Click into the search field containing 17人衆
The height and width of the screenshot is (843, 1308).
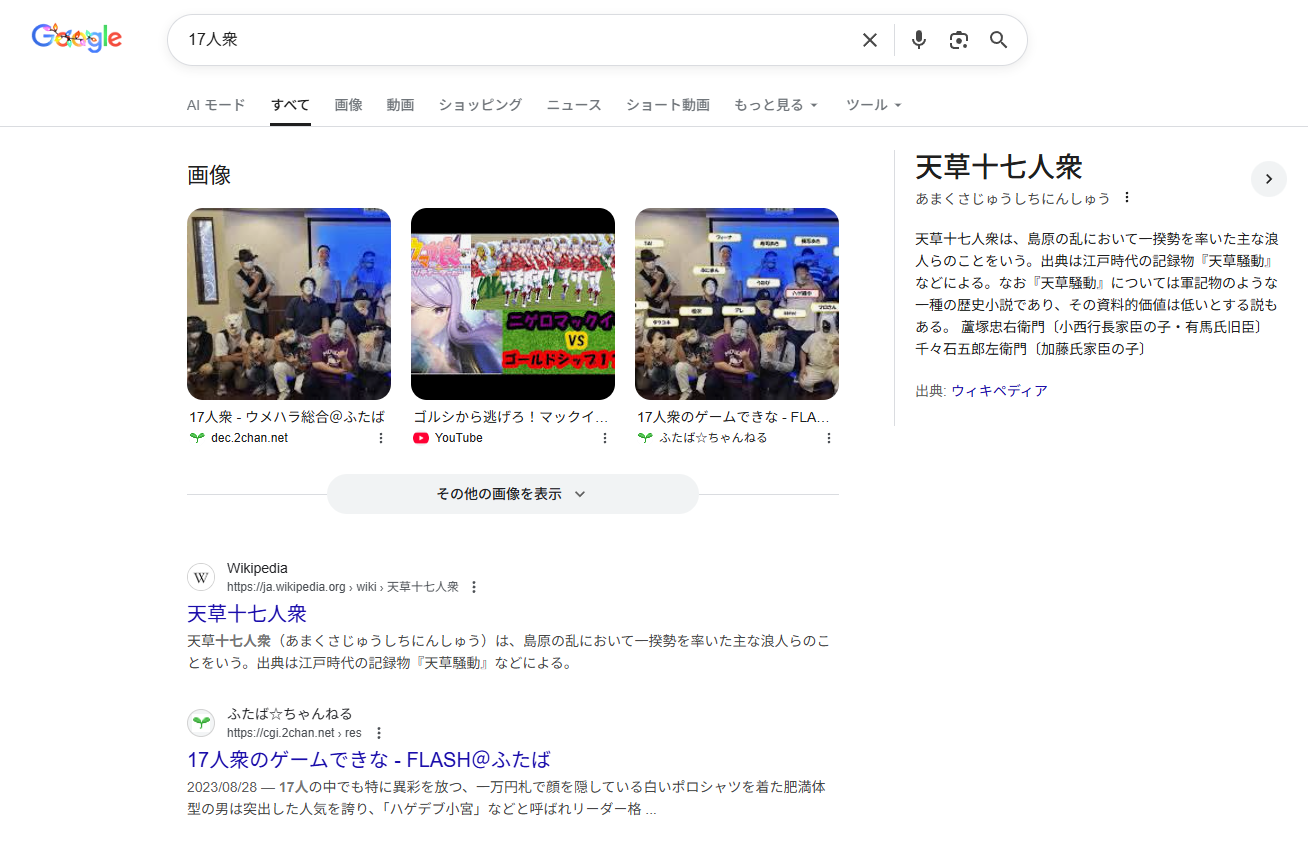point(500,40)
